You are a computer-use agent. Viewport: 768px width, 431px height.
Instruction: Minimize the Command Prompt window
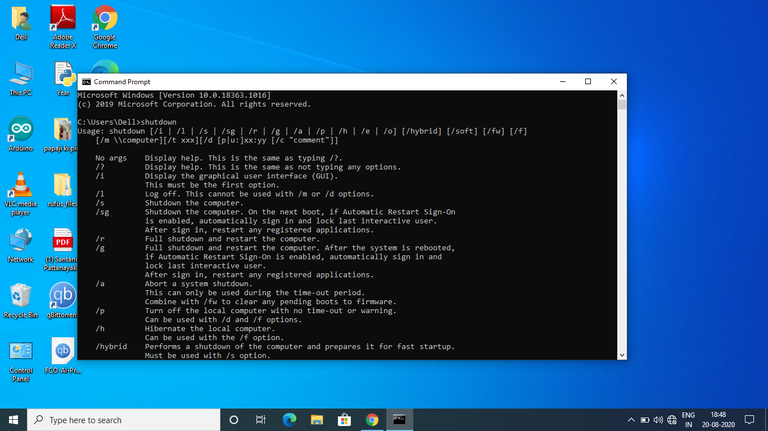pyautogui.click(x=563, y=82)
